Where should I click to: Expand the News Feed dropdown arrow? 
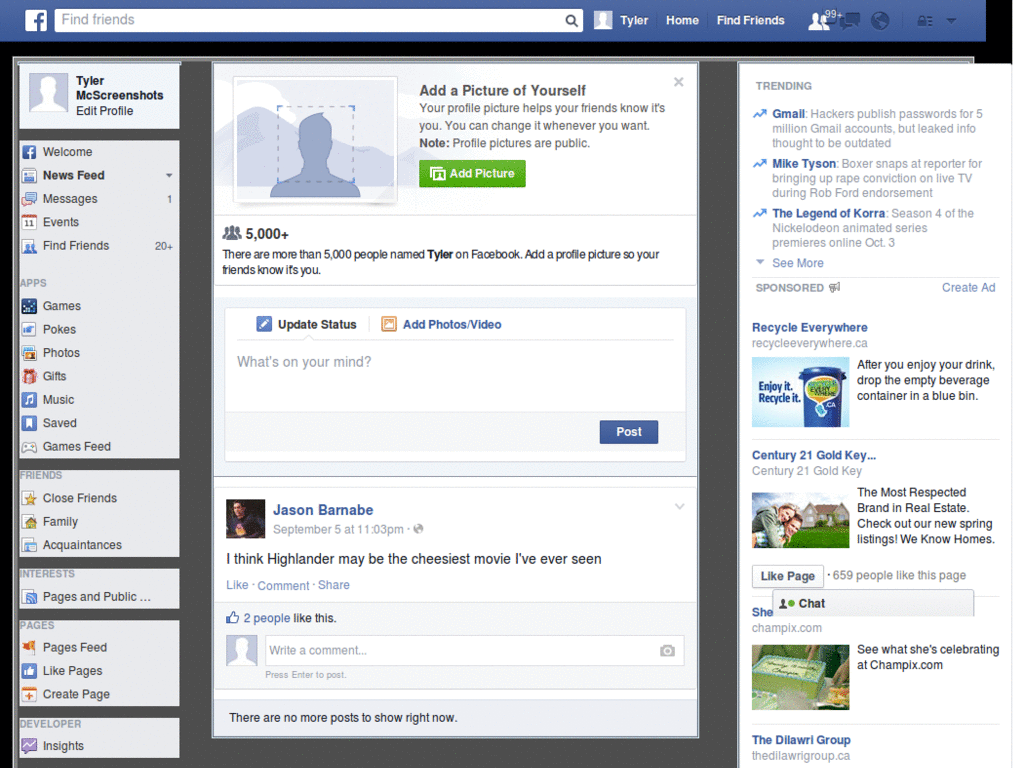(167, 174)
